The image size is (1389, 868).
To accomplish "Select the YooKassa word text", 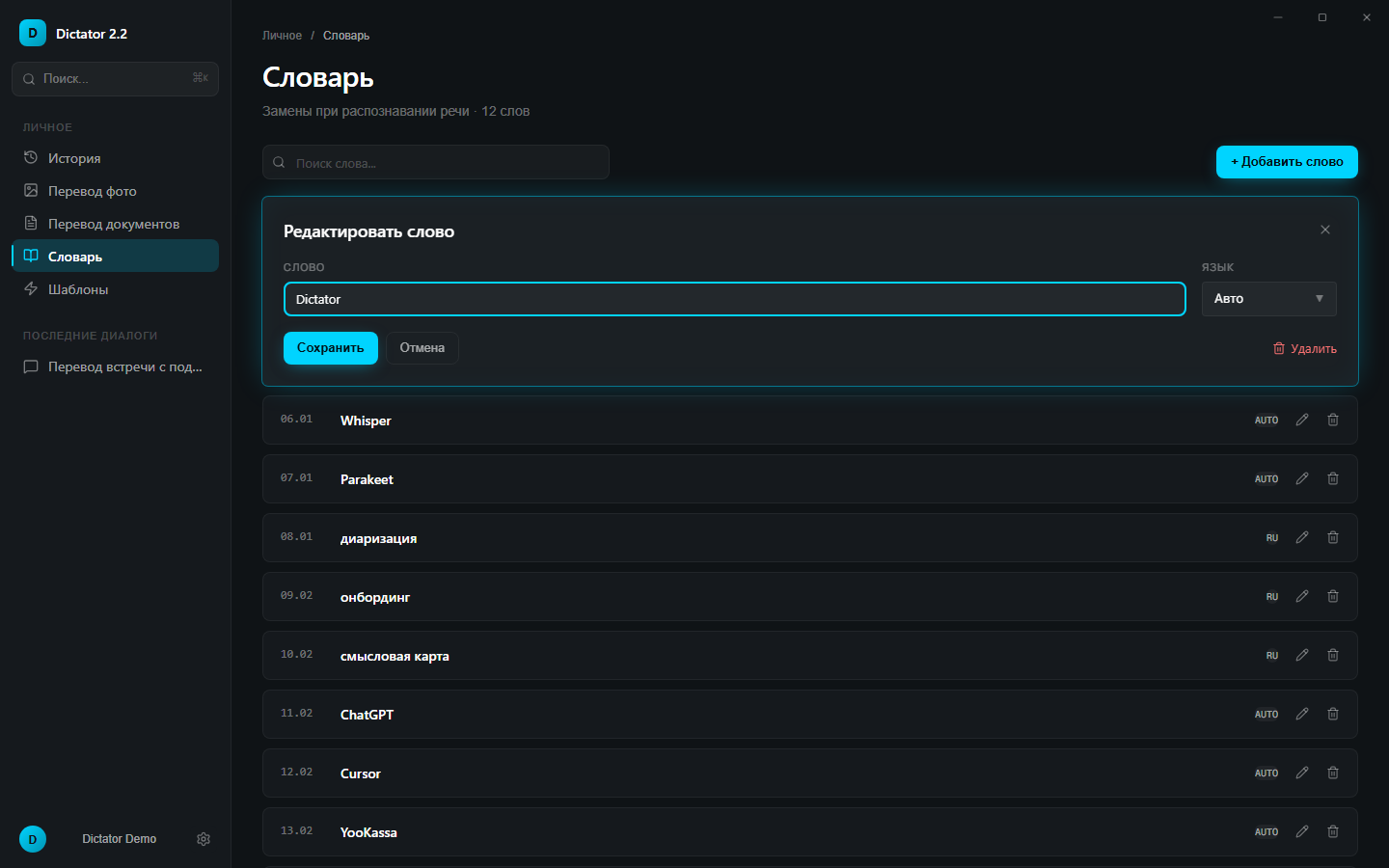I will click(x=368, y=832).
